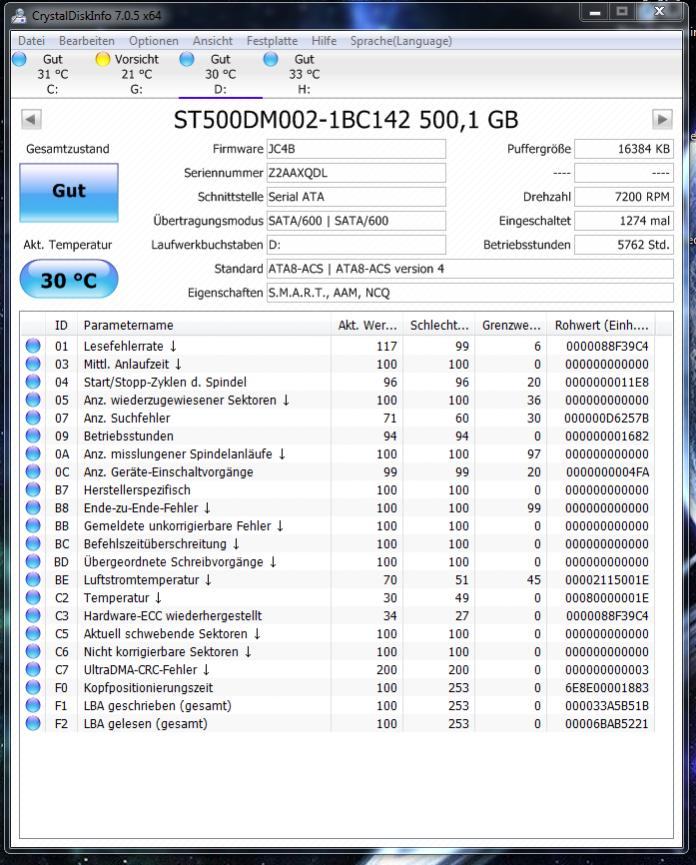Click blue status orb for drive H:
The width and height of the screenshot is (696, 865).
[270, 59]
